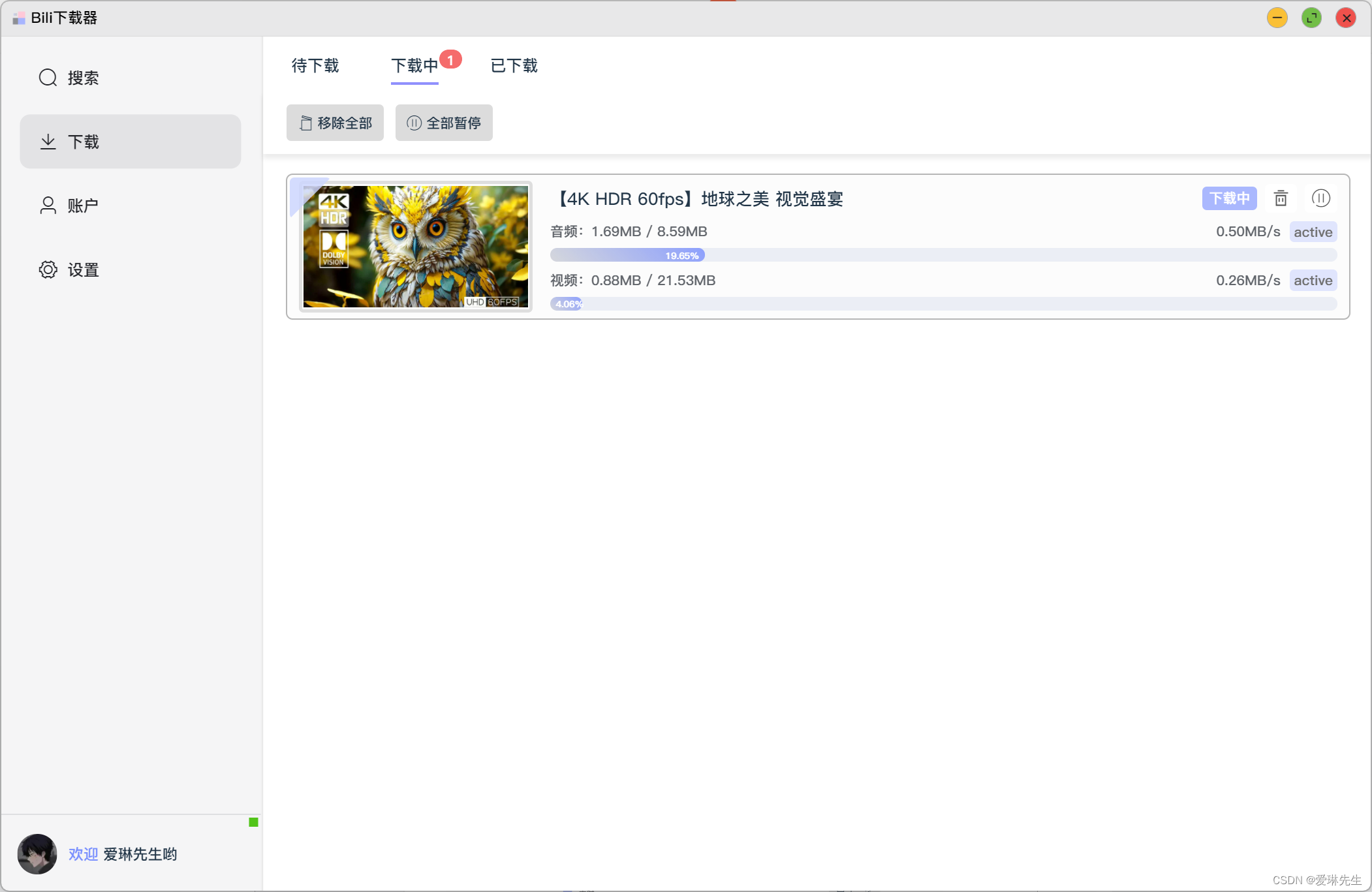Viewport: 1372px width, 892px height.
Task: Click the settings gear icon in sidebar
Action: tap(47, 268)
